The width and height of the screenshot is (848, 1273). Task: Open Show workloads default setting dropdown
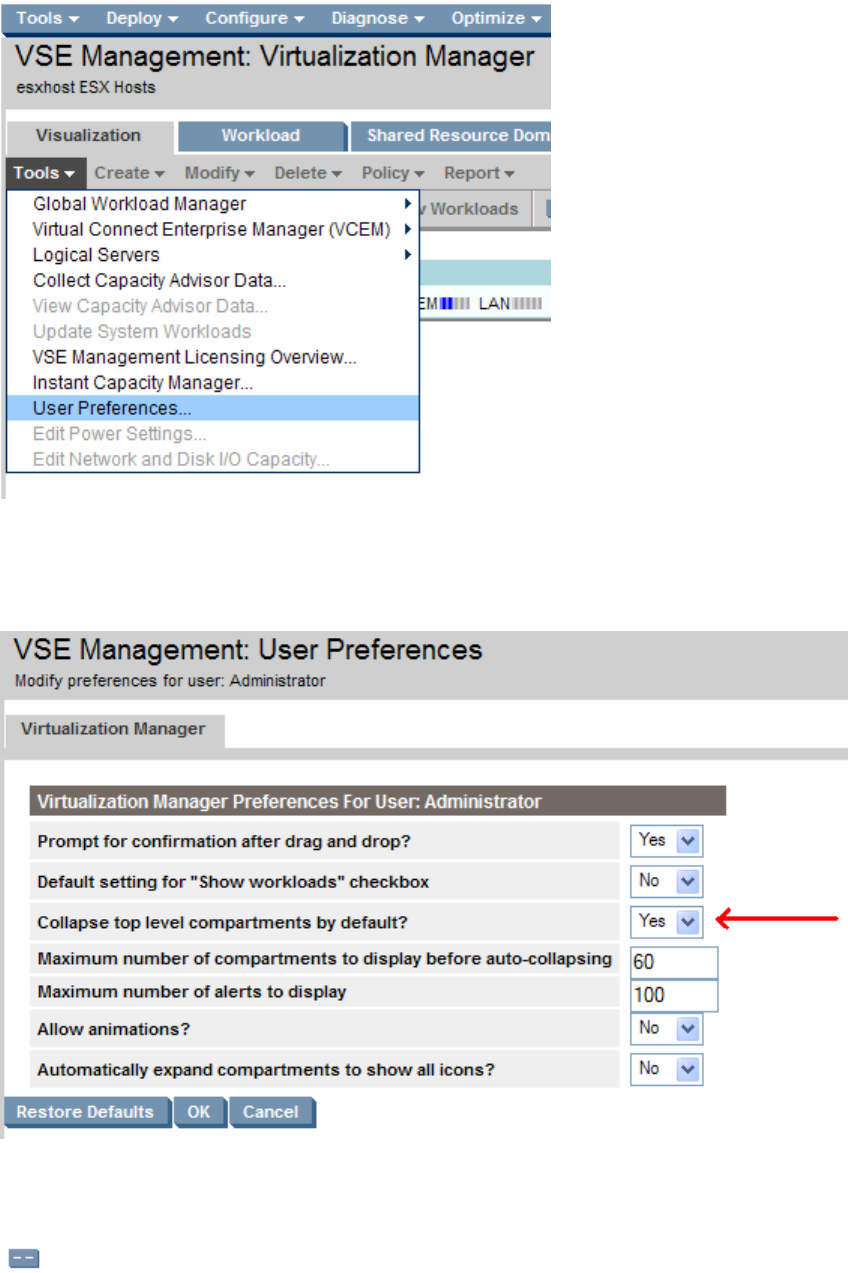tap(666, 881)
